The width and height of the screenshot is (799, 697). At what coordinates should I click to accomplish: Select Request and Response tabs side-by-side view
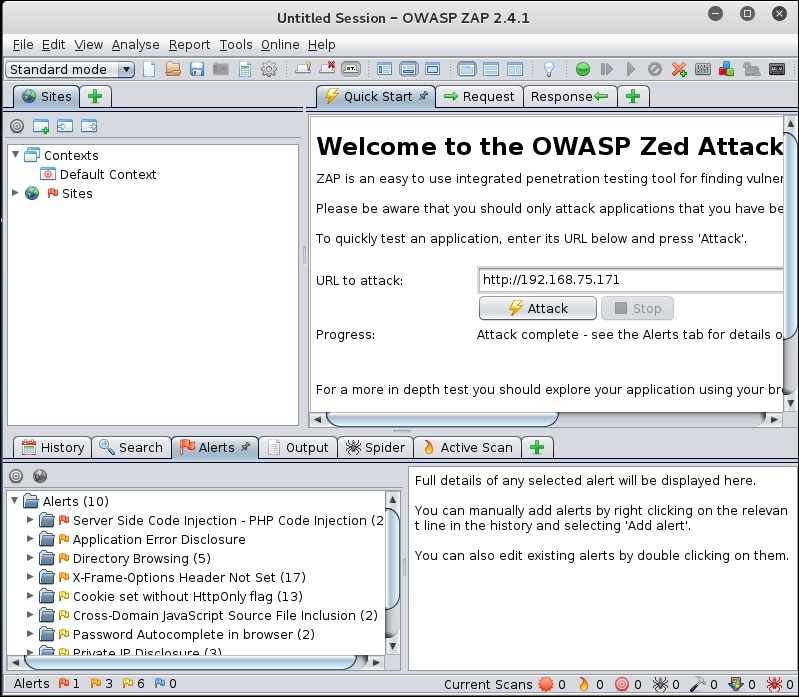(x=466, y=69)
